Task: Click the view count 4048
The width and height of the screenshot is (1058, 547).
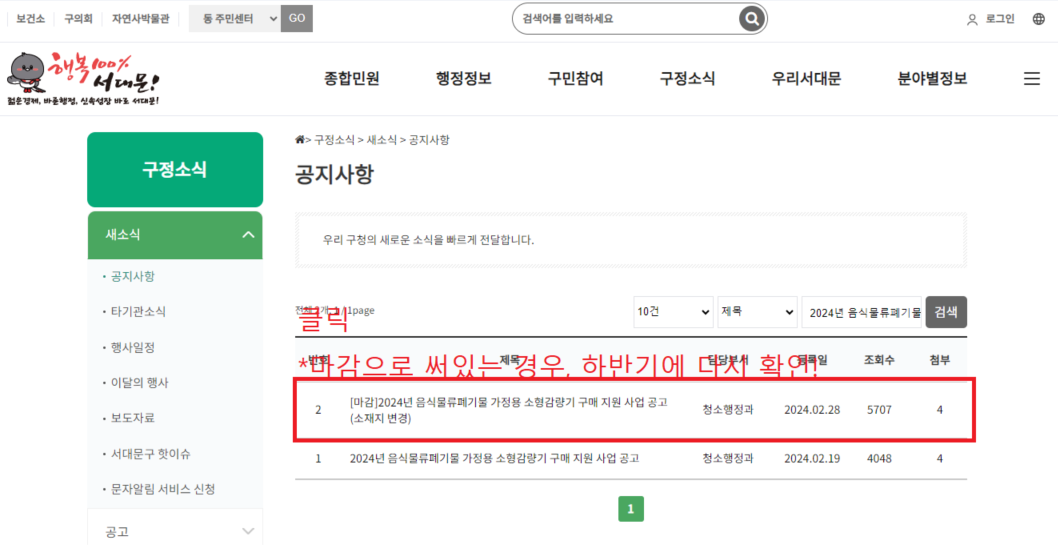Action: click(x=879, y=459)
